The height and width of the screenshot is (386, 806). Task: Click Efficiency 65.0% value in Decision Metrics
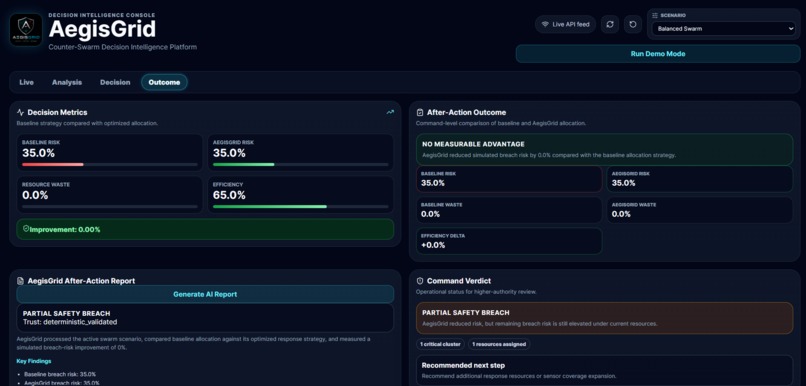[x=229, y=195]
